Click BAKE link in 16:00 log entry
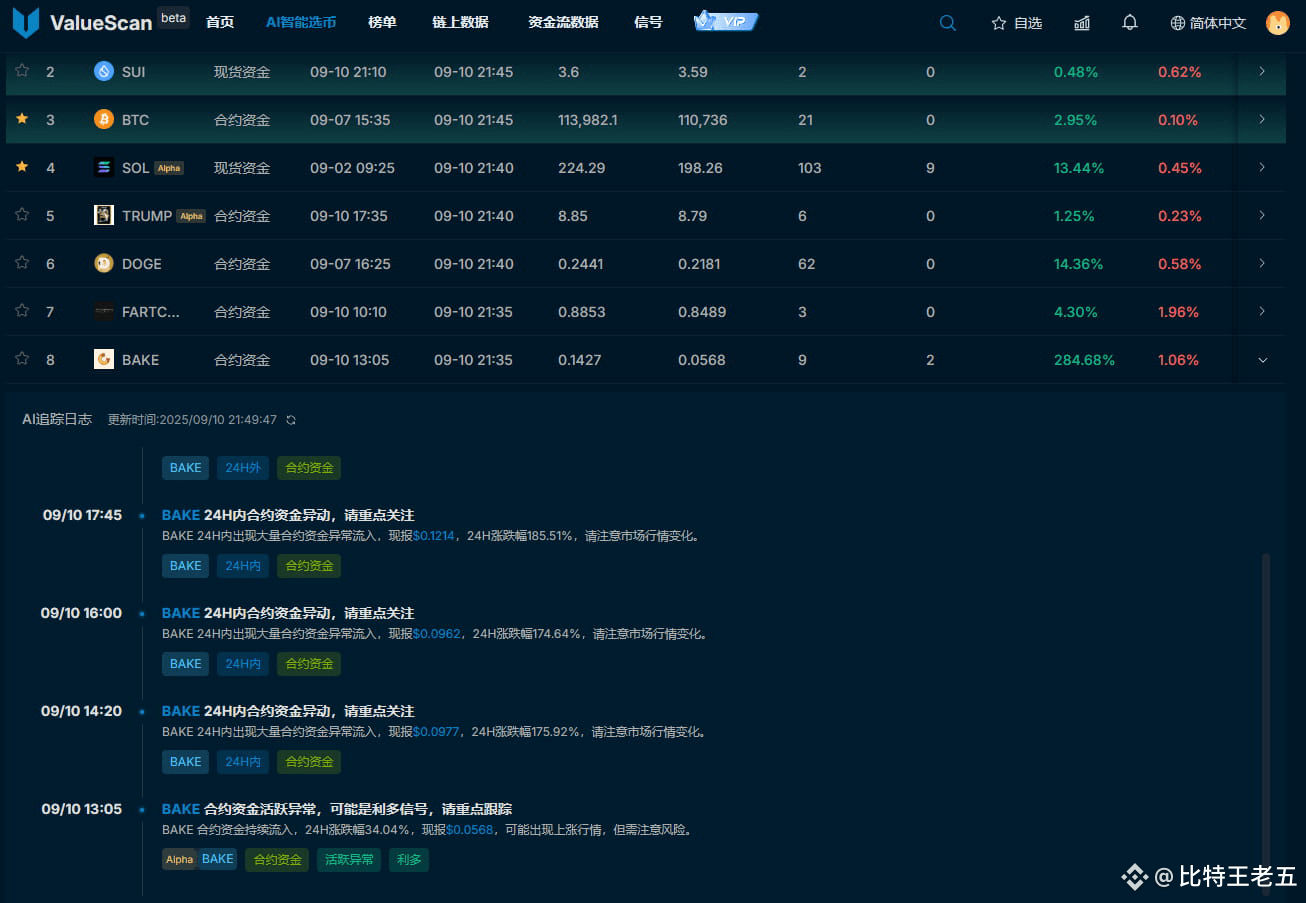This screenshot has width=1306, height=903. click(x=181, y=613)
